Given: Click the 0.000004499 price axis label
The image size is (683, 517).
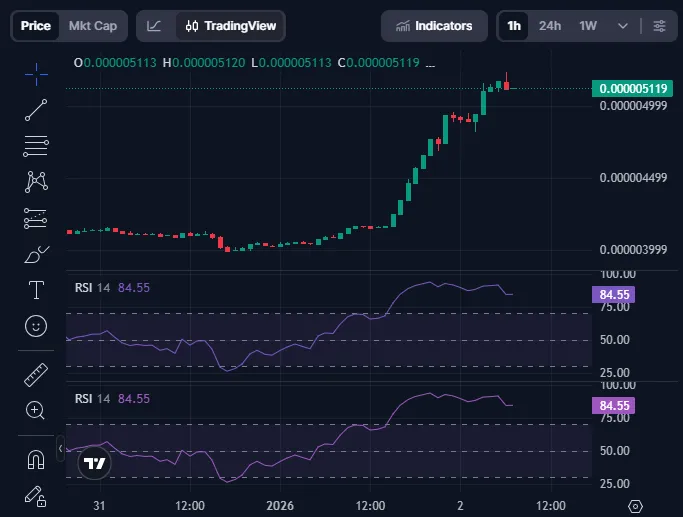Looking at the screenshot, I should [x=633, y=178].
